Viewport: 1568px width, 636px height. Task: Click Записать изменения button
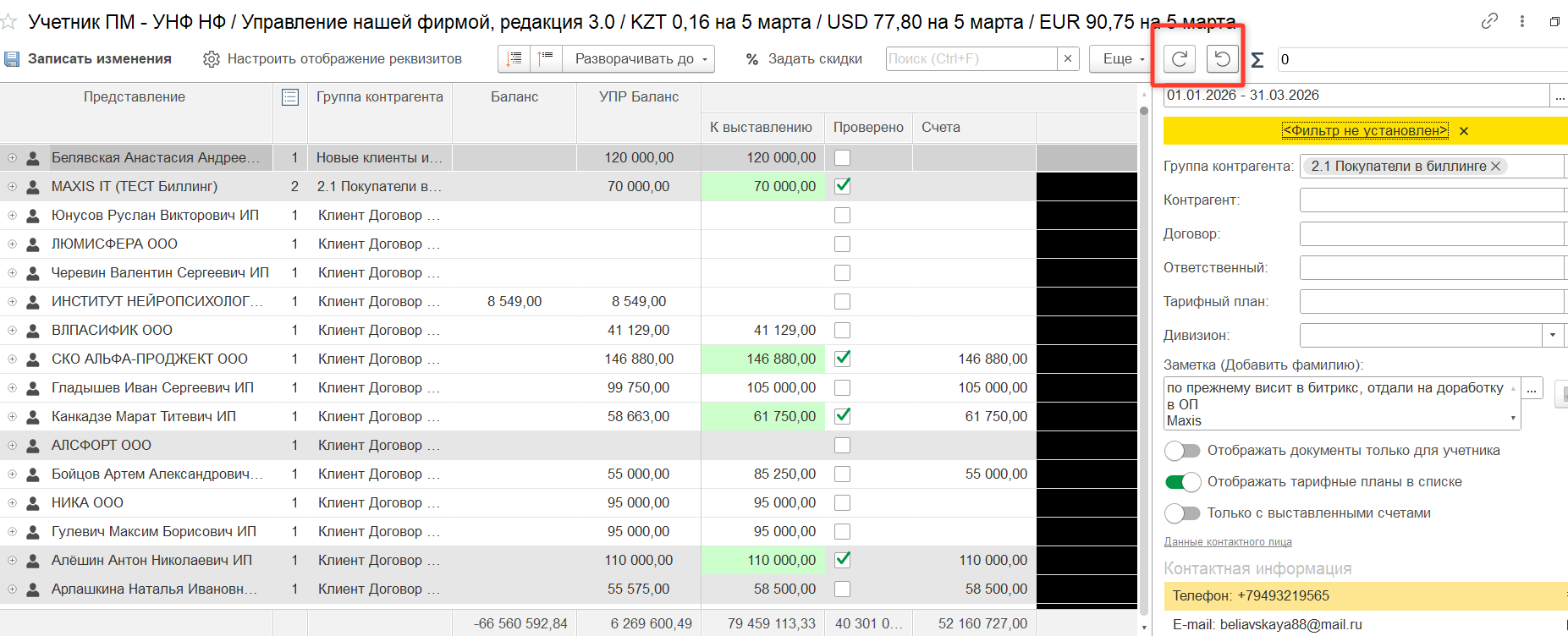(x=88, y=59)
